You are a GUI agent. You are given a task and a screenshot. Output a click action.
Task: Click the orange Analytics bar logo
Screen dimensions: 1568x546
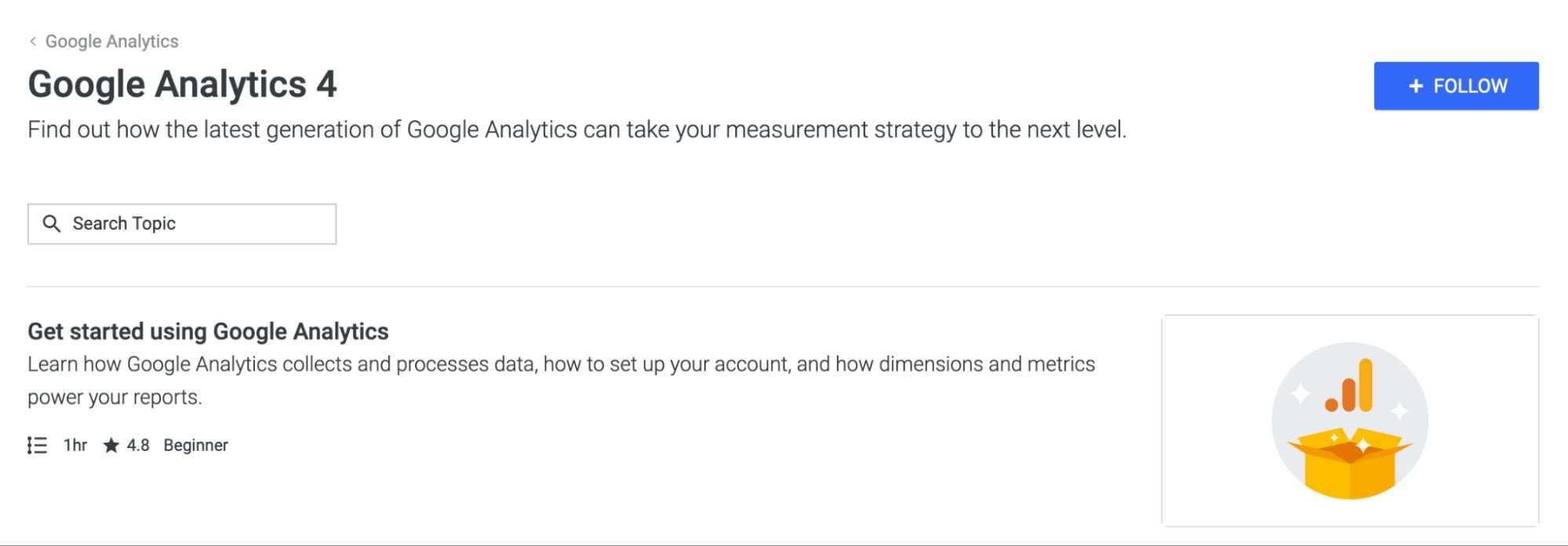1349,385
